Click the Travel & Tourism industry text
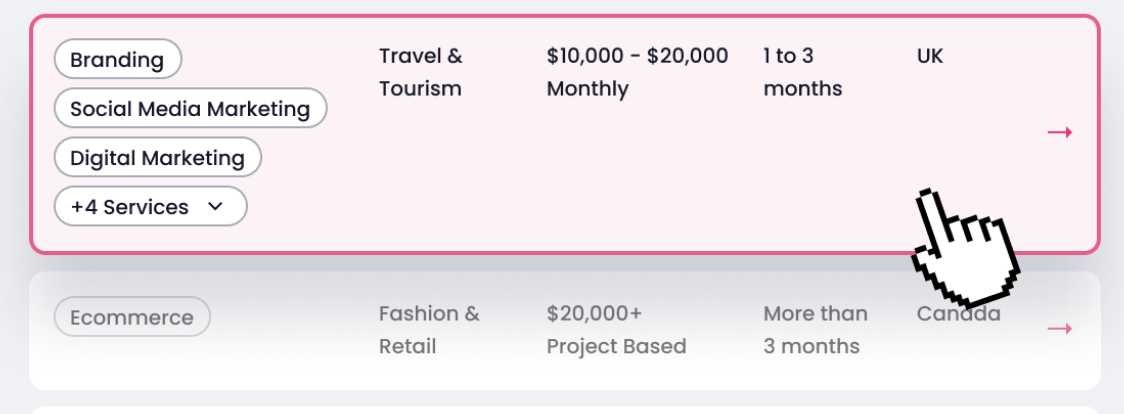This screenshot has height=414, width=1124. coord(420,72)
